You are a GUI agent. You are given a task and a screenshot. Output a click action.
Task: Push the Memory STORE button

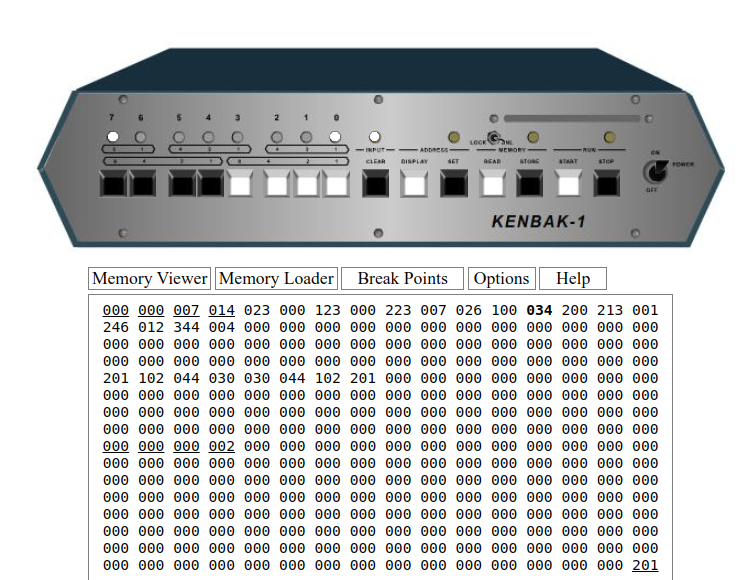(529, 183)
